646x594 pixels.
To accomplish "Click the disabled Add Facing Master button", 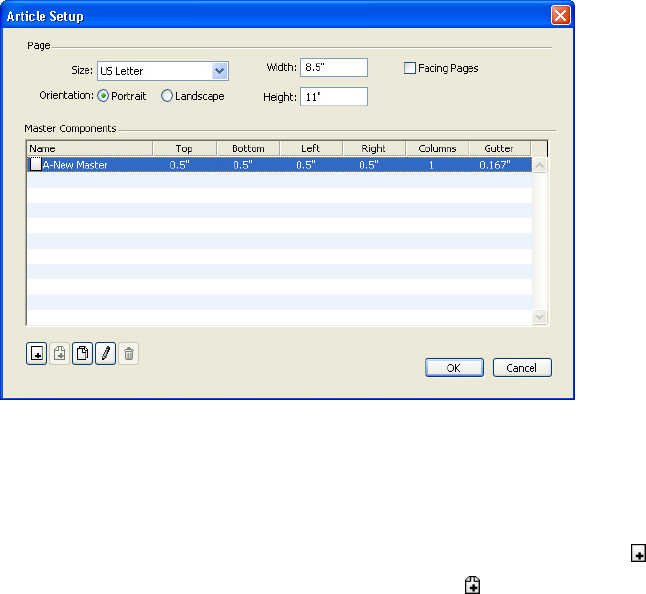I will coord(59,353).
